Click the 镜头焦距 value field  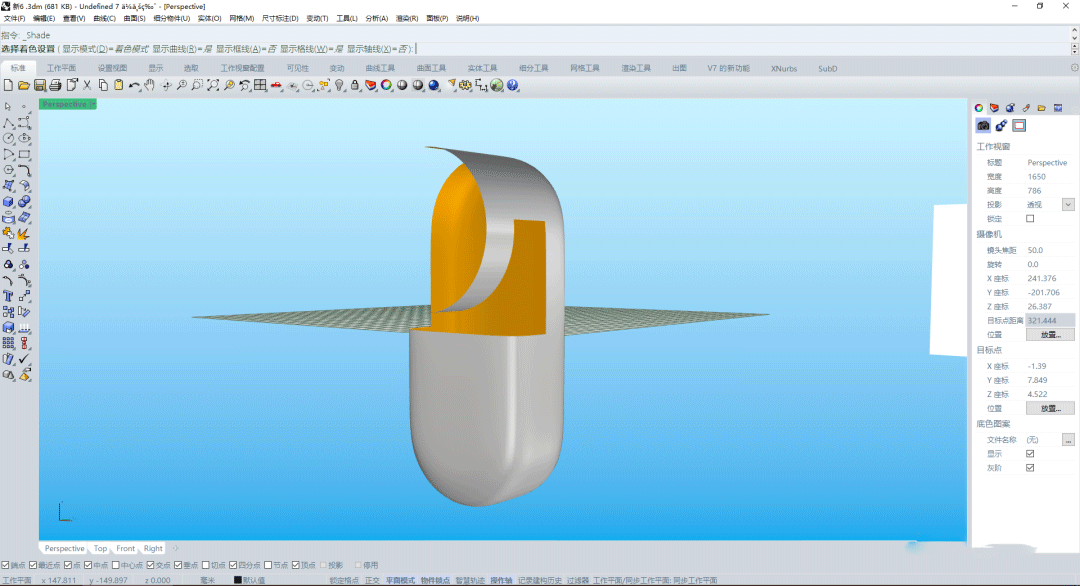click(1049, 250)
